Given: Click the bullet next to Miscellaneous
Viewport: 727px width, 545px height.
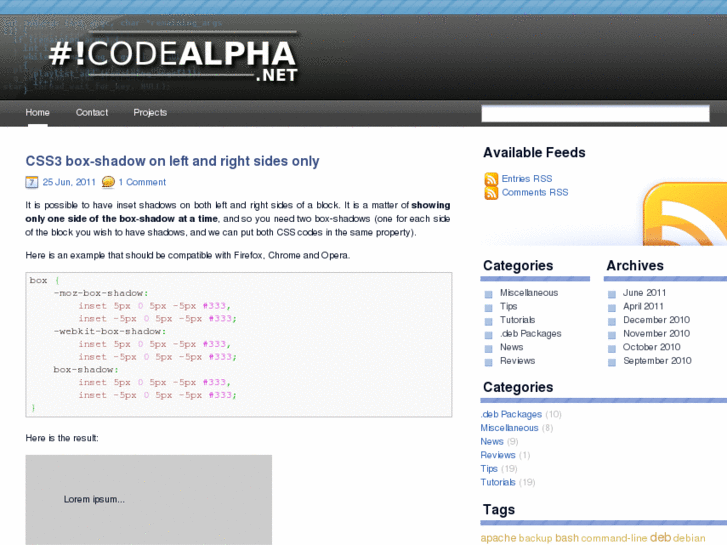Looking at the screenshot, I should [x=488, y=294].
